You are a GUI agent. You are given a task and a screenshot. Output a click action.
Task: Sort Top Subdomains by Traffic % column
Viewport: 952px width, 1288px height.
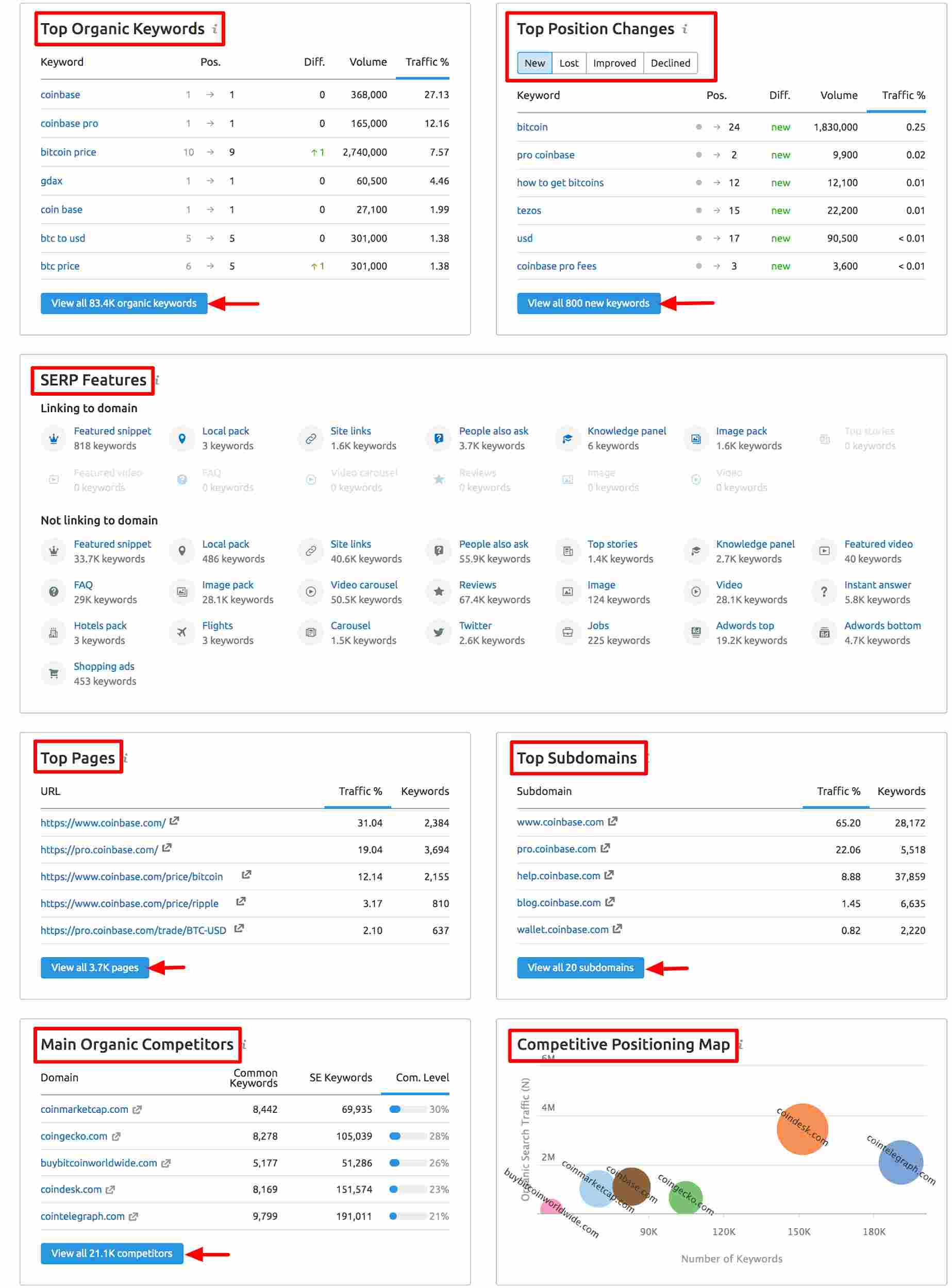839,791
